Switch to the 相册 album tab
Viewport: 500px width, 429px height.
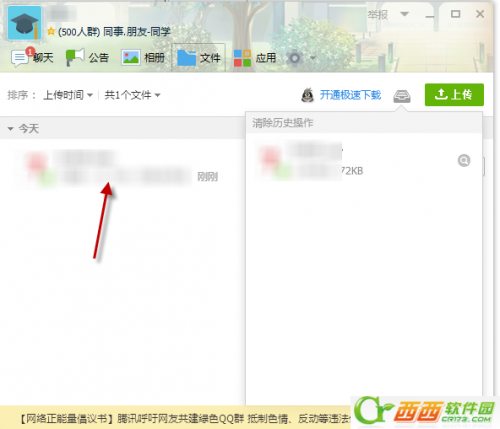pyautogui.click(x=143, y=58)
